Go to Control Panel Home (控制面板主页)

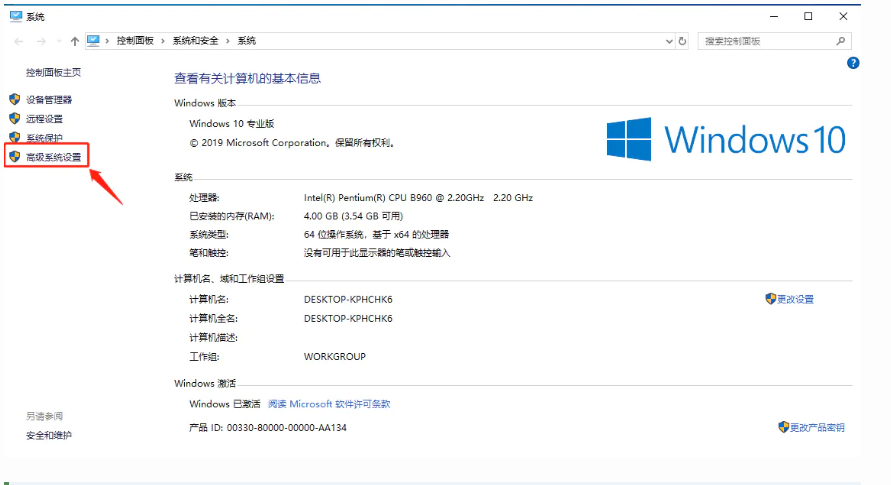click(53, 72)
